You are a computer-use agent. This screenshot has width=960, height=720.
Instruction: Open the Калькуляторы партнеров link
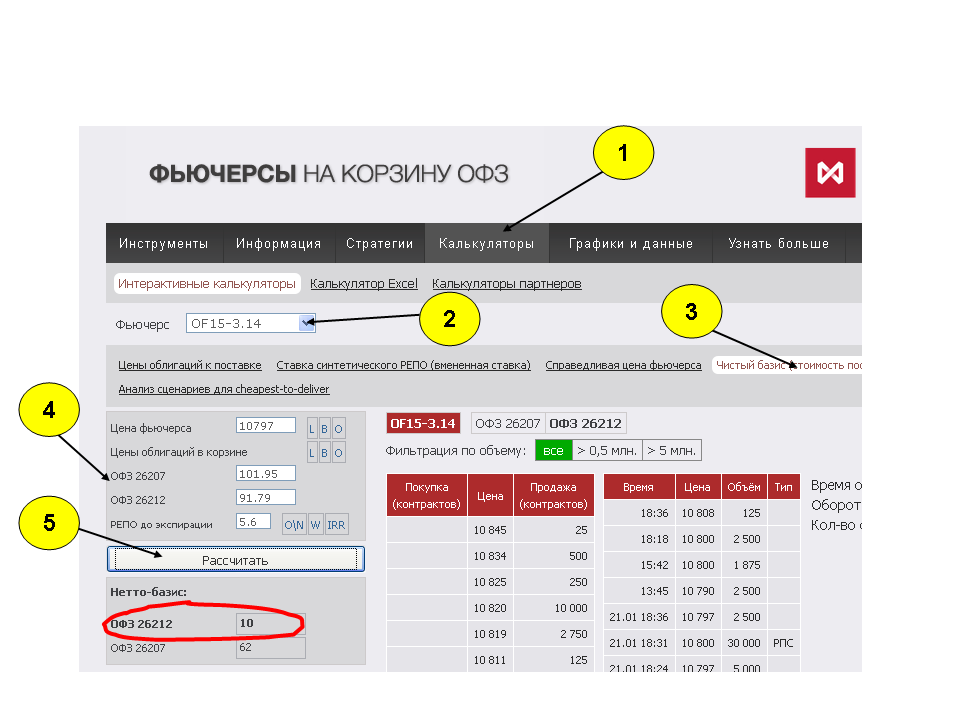click(506, 283)
